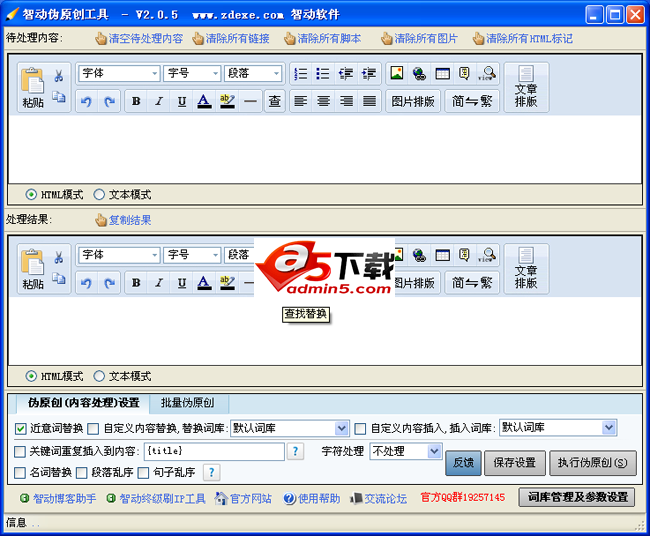Screen dimensions: 650x536
Task: Justify text in the top editor
Action: pos(369,101)
